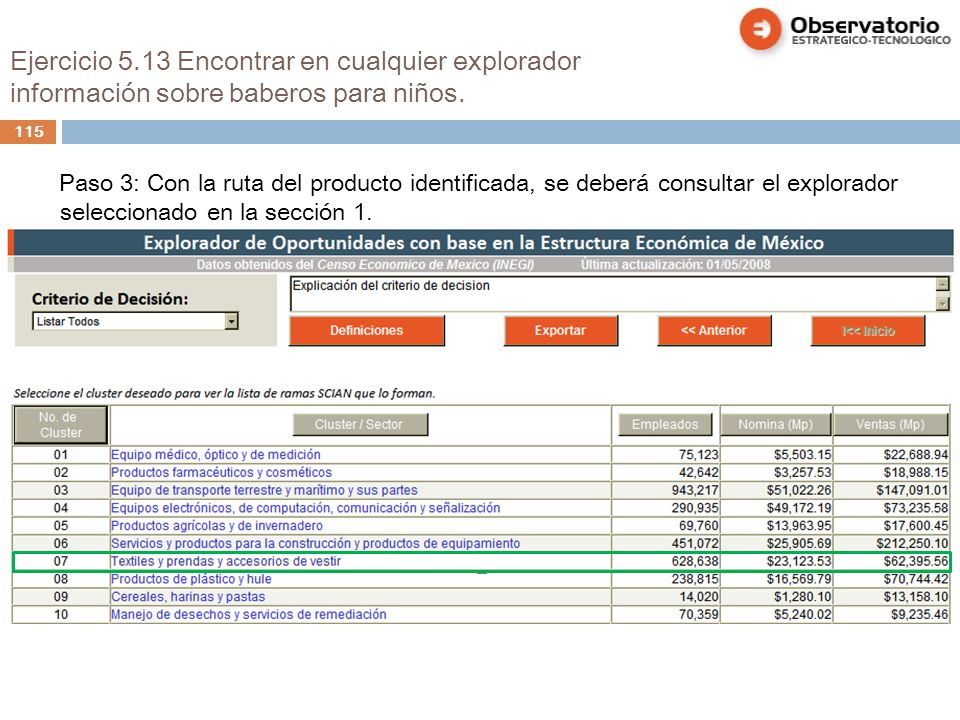Select payroll value $49,172.19
The width and height of the screenshot is (960, 720).
[799, 508]
